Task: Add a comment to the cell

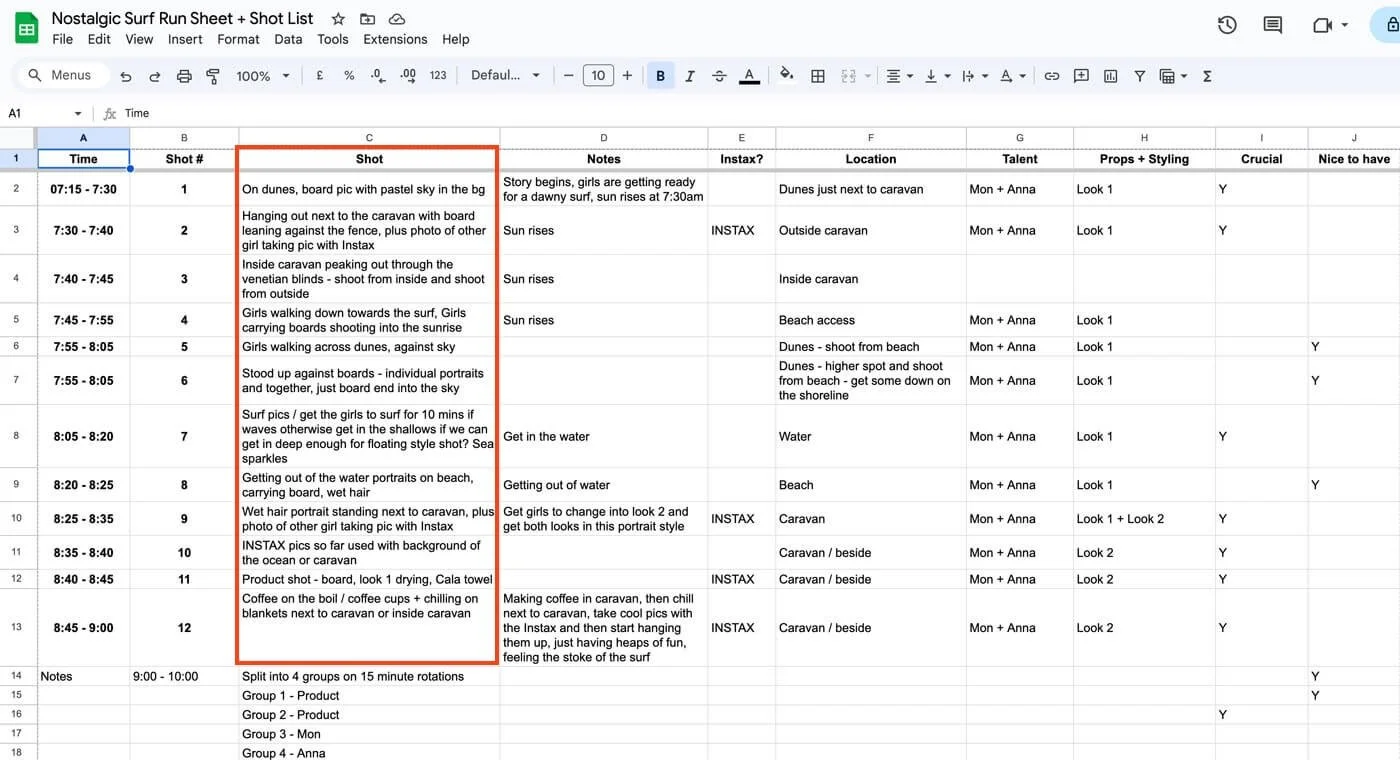Action: 1081,75
